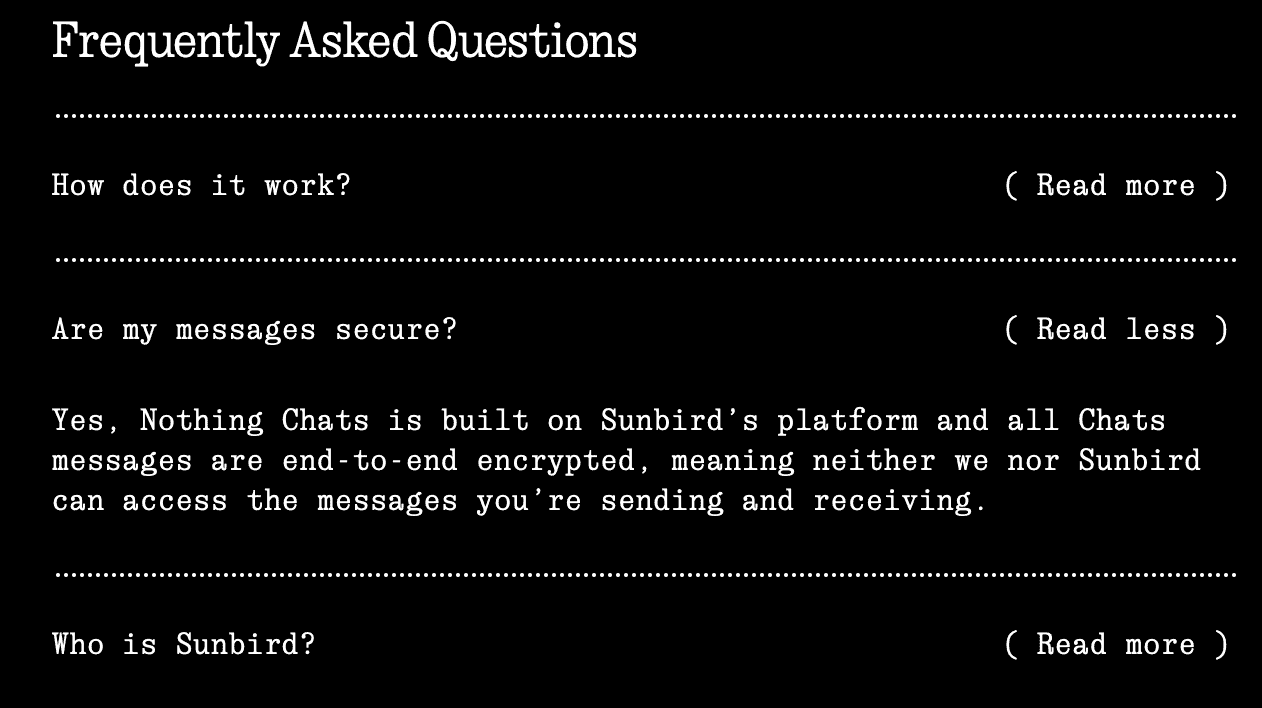Screen dimensions: 1262x708
Task: Click Read less beside "Are my messages secure?"
Action: pos(1117,329)
